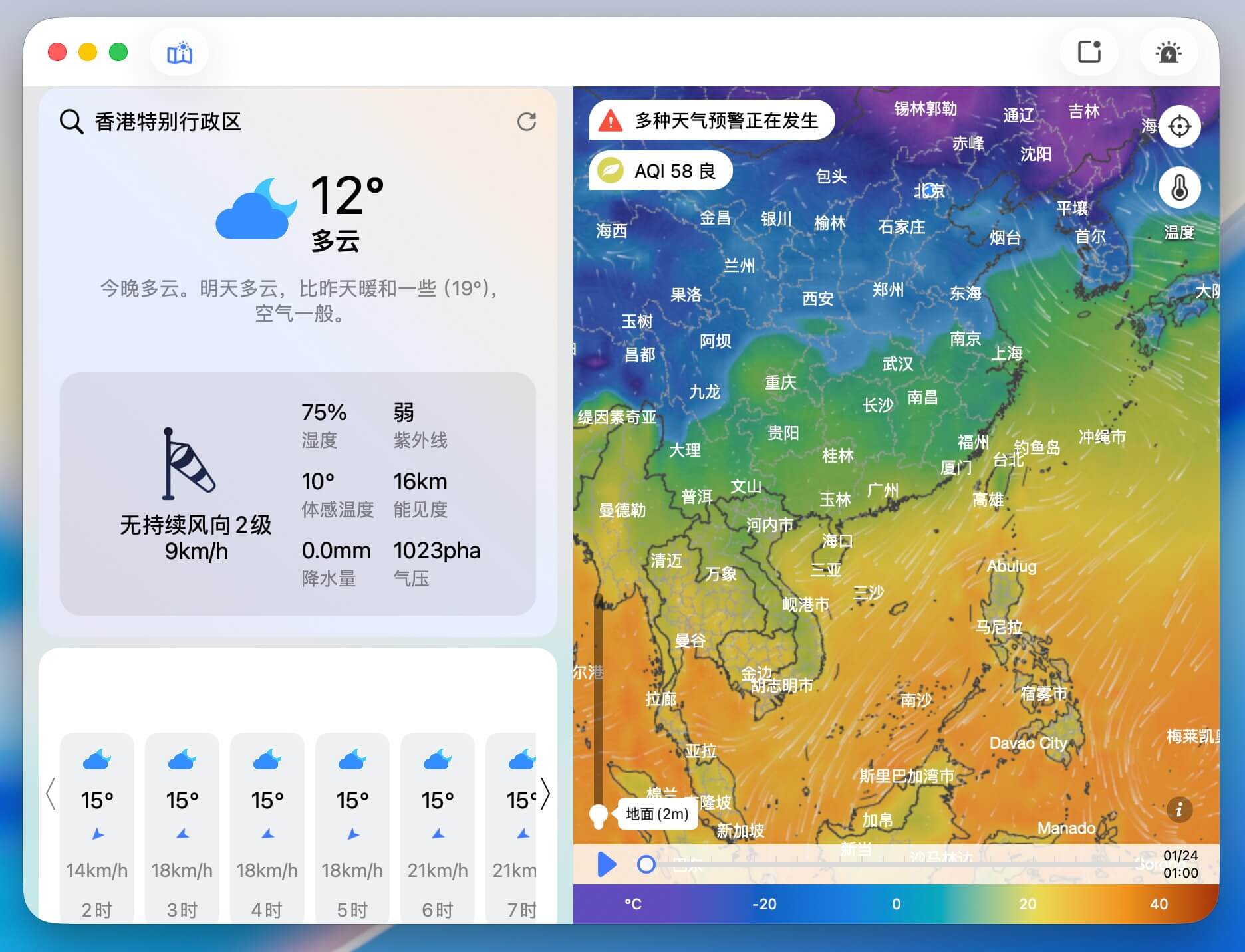Open the temperature layer selector
This screenshot has height=952, width=1245.
1179,188
